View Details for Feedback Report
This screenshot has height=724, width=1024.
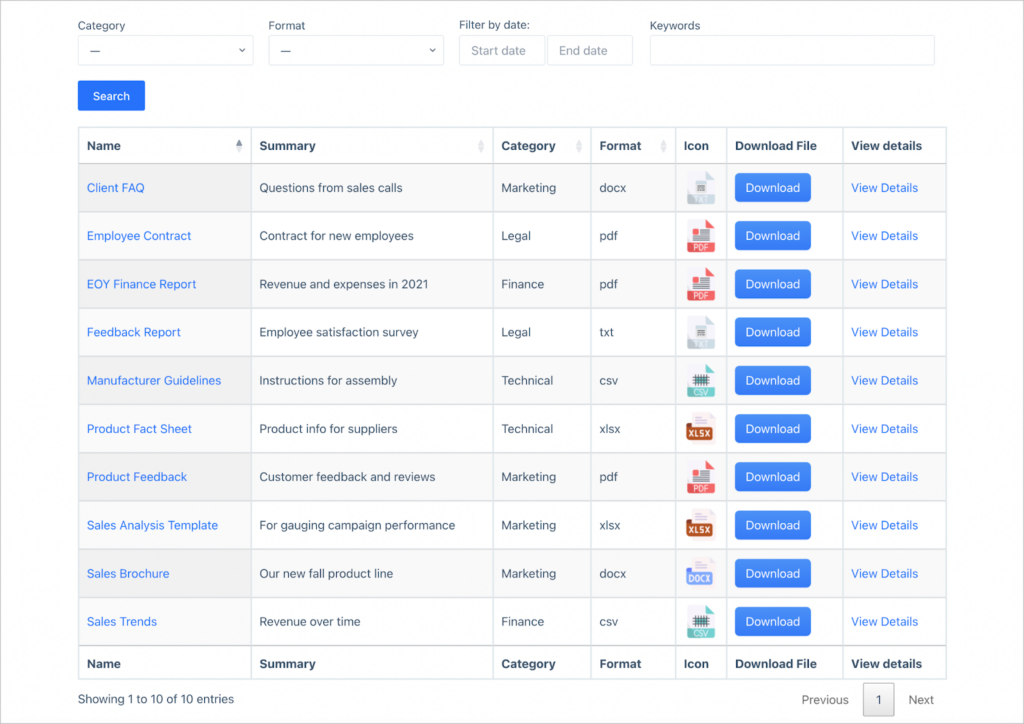point(884,332)
